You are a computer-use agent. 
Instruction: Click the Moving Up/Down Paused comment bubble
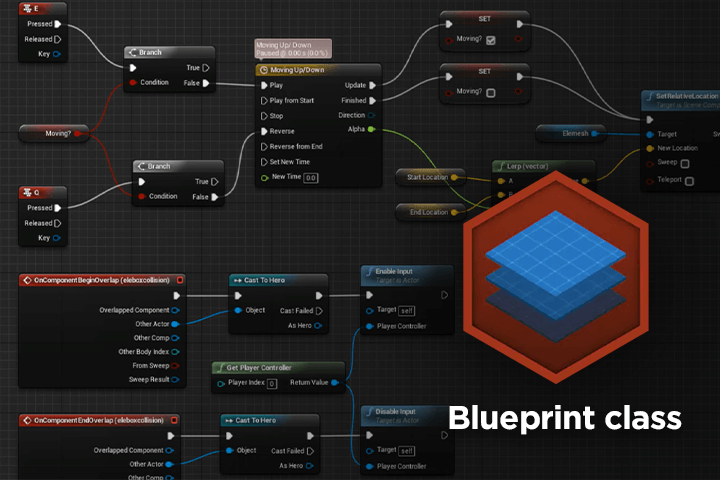(293, 49)
